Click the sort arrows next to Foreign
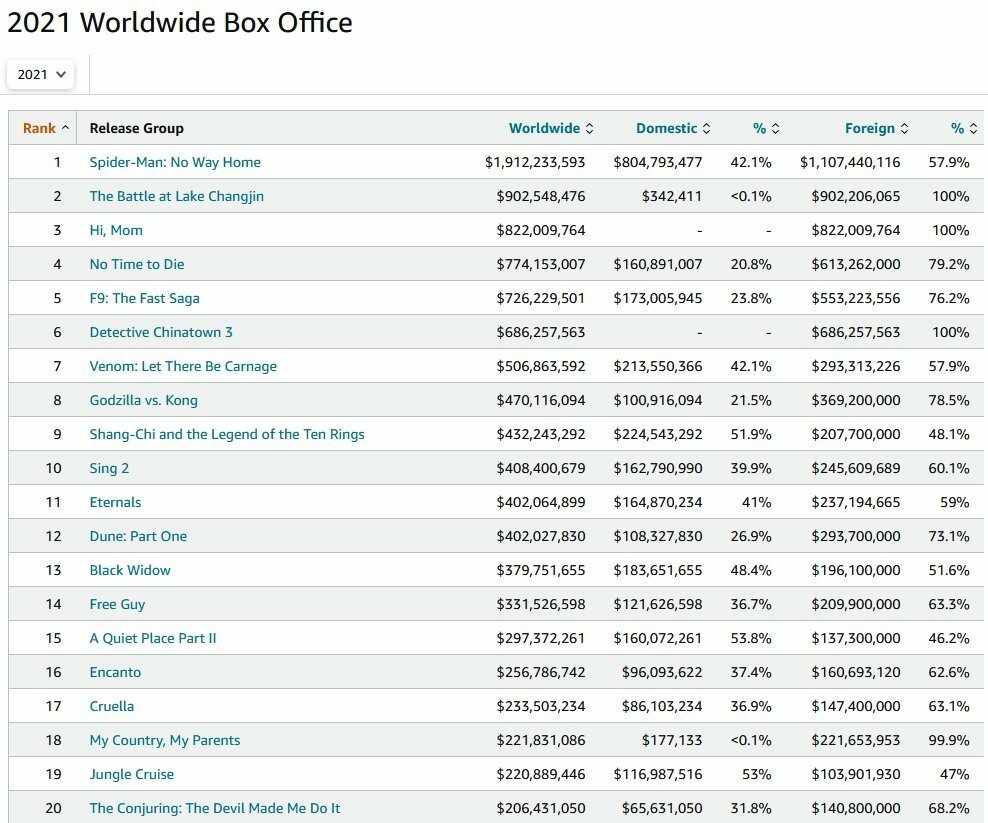The image size is (988, 823). [x=904, y=129]
